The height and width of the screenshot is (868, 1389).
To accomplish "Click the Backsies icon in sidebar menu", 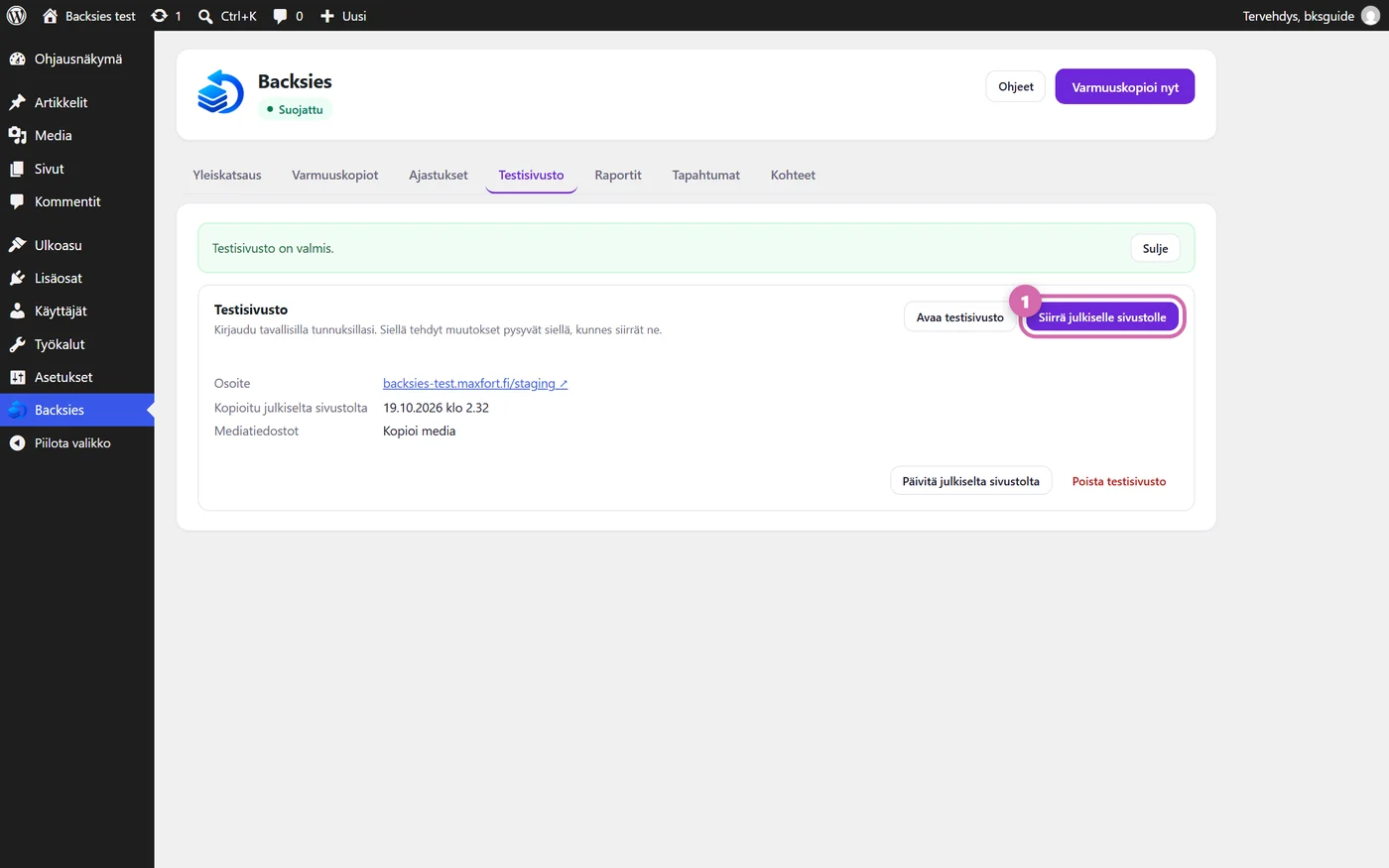I will pyautogui.click(x=17, y=410).
